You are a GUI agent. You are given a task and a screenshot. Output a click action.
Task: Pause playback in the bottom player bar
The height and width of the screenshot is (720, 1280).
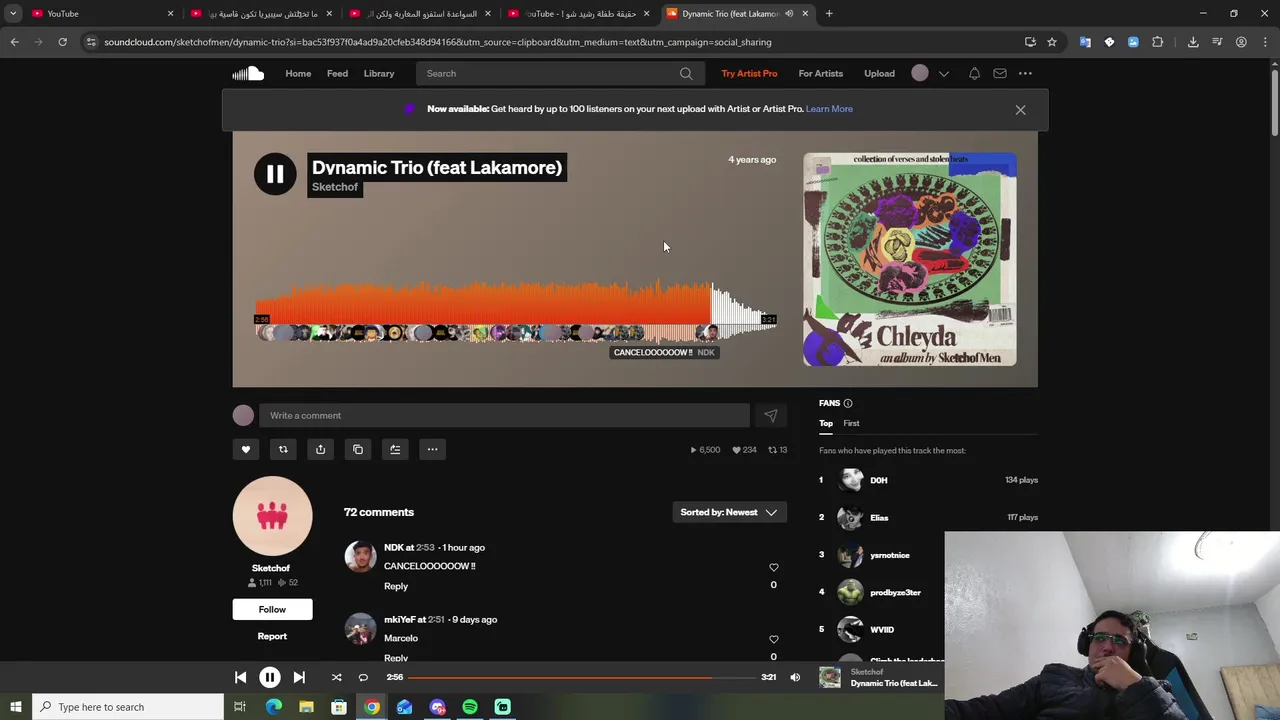(x=270, y=677)
